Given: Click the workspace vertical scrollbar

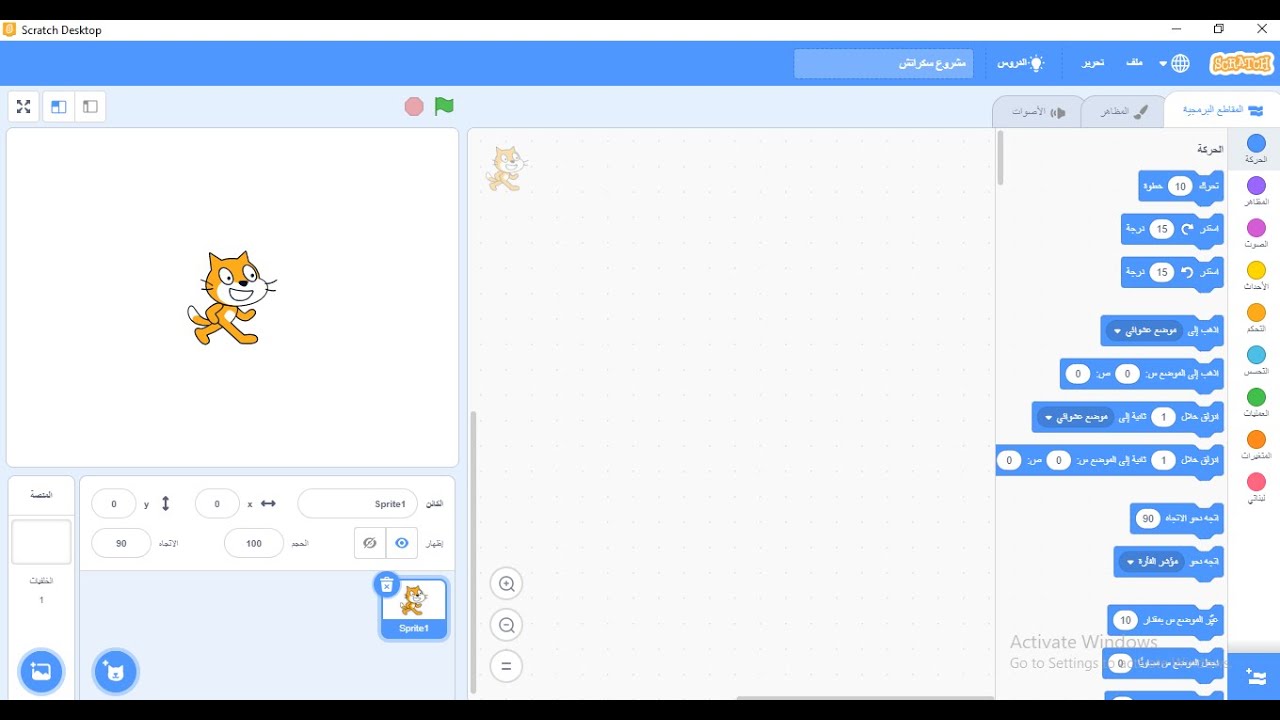Looking at the screenshot, I should (x=473, y=552).
